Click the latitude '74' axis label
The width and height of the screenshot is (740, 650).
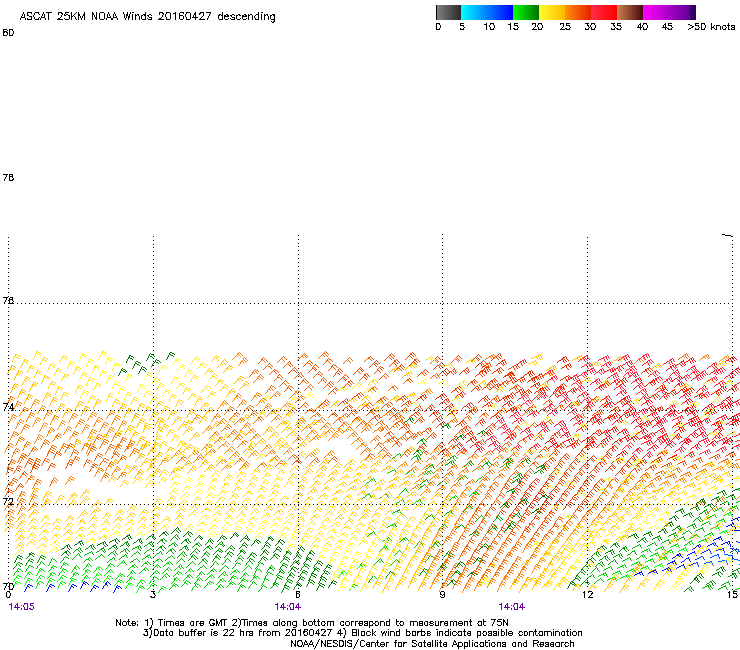tap(8, 407)
